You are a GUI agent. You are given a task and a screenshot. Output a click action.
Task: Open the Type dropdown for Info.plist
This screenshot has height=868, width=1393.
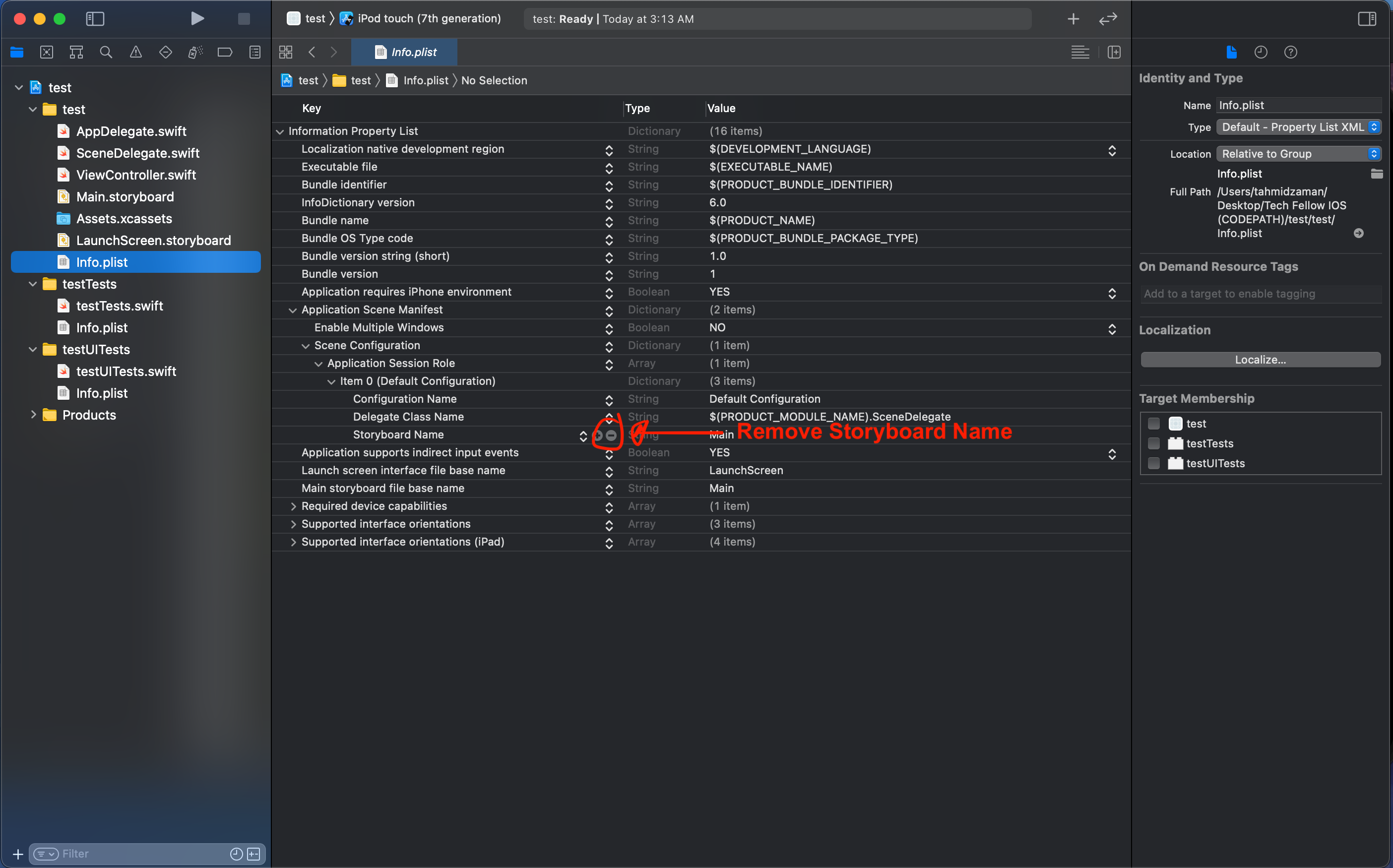[1300, 126]
